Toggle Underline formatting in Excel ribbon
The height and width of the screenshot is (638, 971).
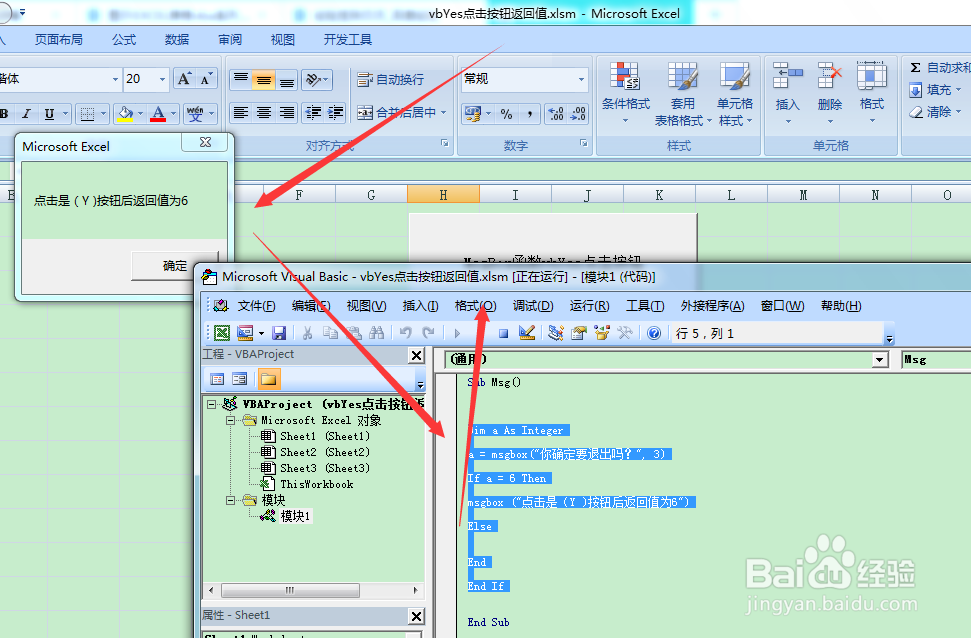pyautogui.click(x=50, y=113)
